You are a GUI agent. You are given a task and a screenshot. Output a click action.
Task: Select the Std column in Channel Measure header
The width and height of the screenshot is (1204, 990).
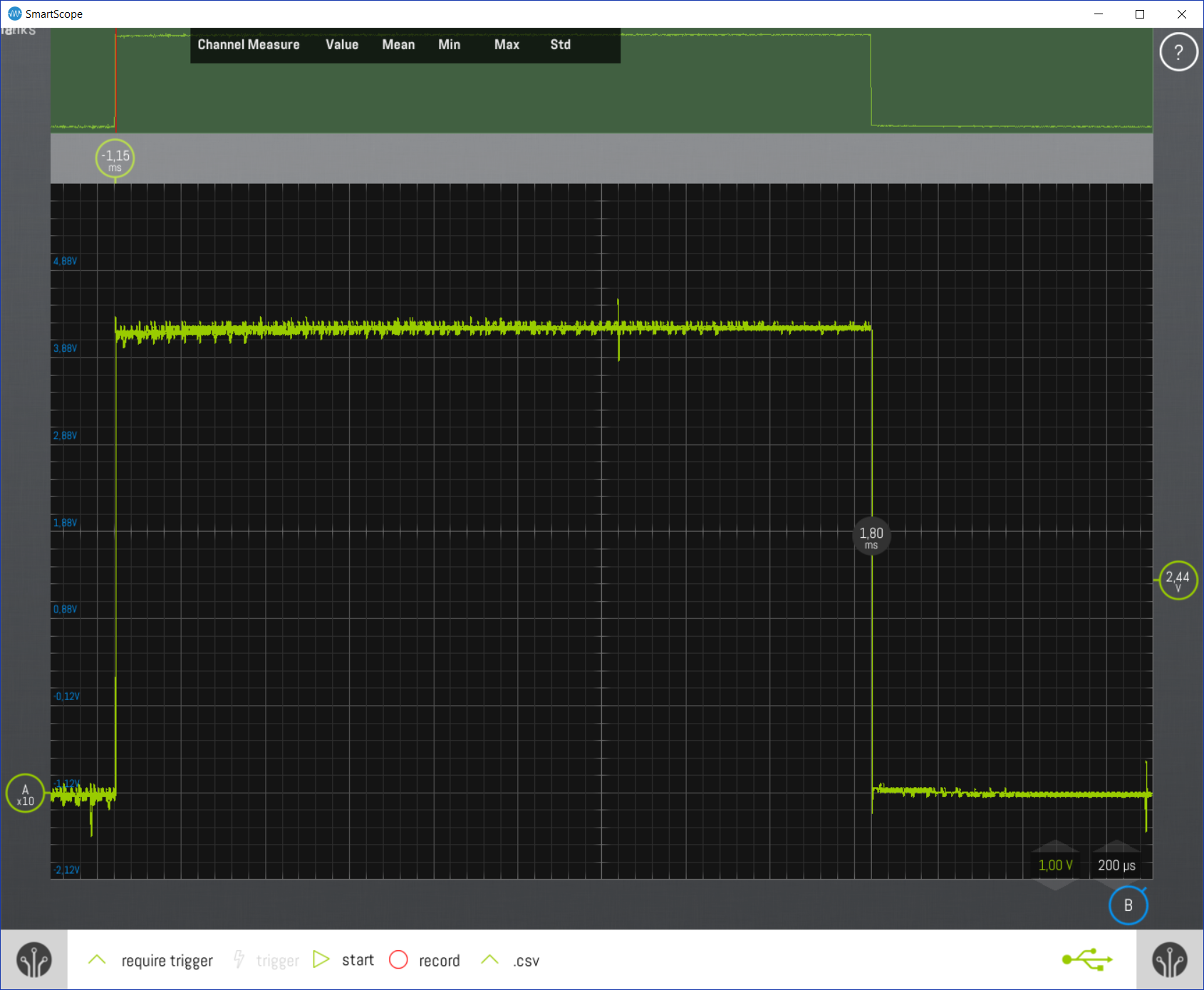coord(560,44)
